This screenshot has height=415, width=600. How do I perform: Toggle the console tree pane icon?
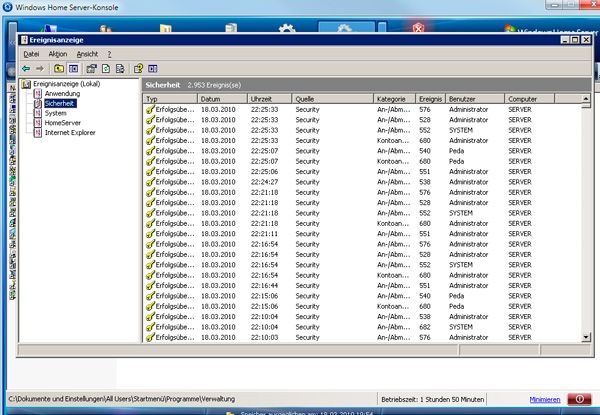coord(73,68)
